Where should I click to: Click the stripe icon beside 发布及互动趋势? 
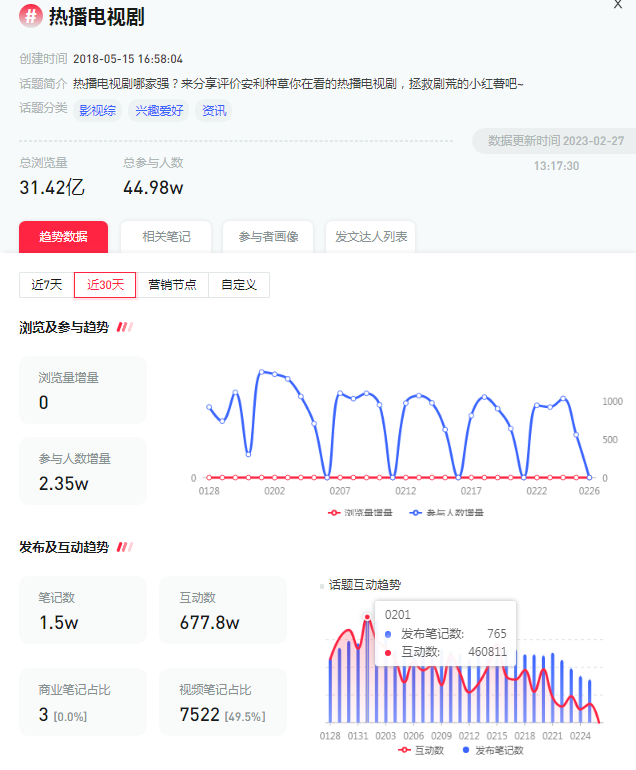[125, 547]
